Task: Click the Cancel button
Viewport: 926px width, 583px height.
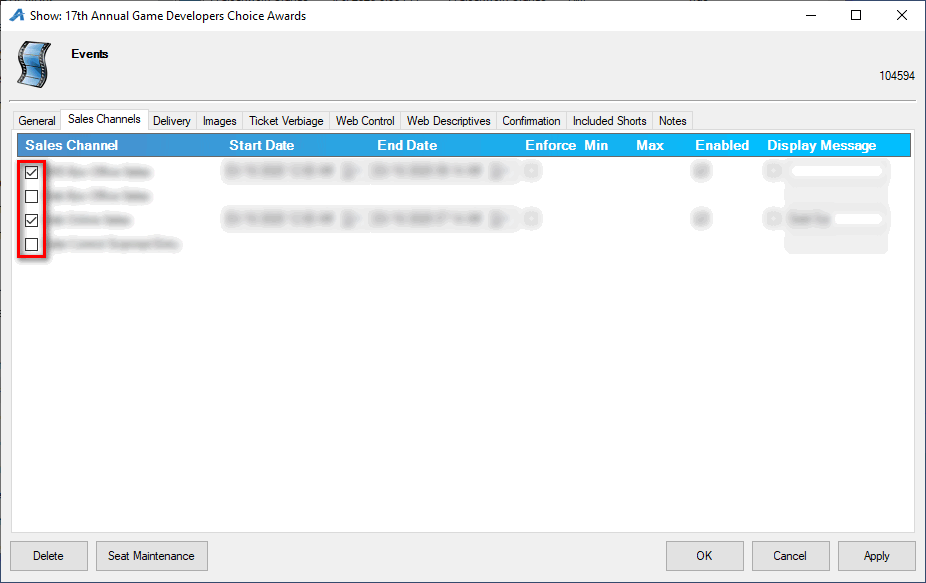Action: (790, 556)
